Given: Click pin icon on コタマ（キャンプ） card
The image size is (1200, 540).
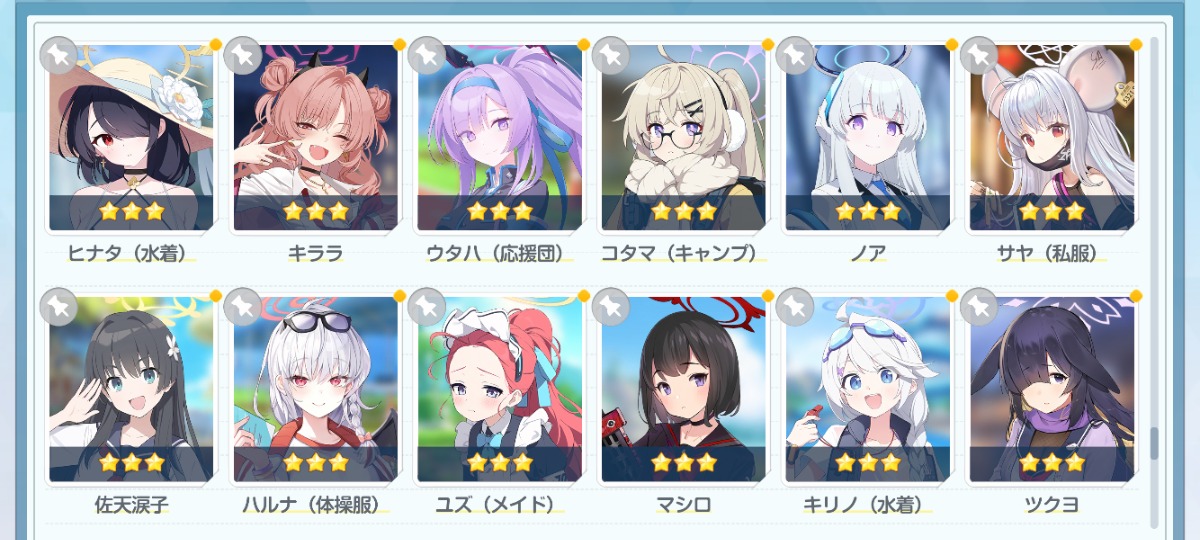Looking at the screenshot, I should click(610, 56).
